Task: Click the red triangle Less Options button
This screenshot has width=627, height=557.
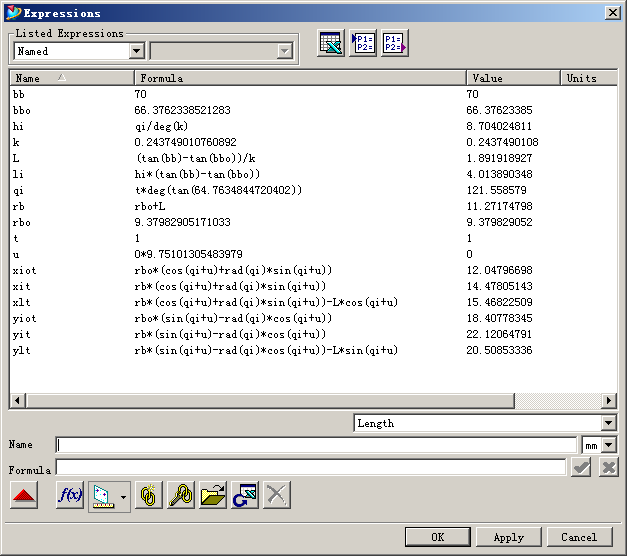Action: click(x=24, y=495)
